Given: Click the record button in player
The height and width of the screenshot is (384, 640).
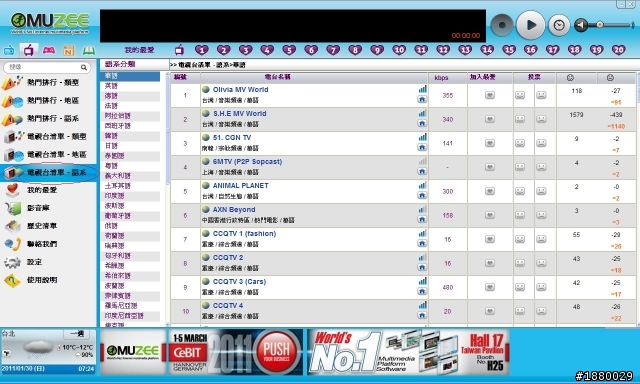Looking at the screenshot, I should (x=502, y=25).
